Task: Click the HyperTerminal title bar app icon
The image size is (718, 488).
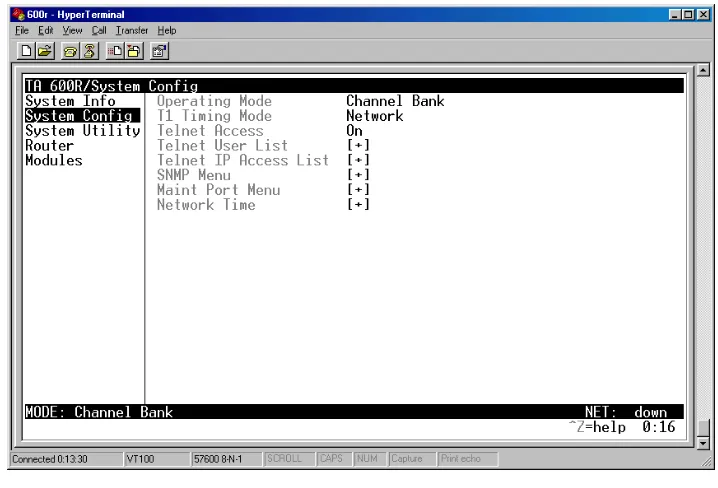Action: point(18,15)
